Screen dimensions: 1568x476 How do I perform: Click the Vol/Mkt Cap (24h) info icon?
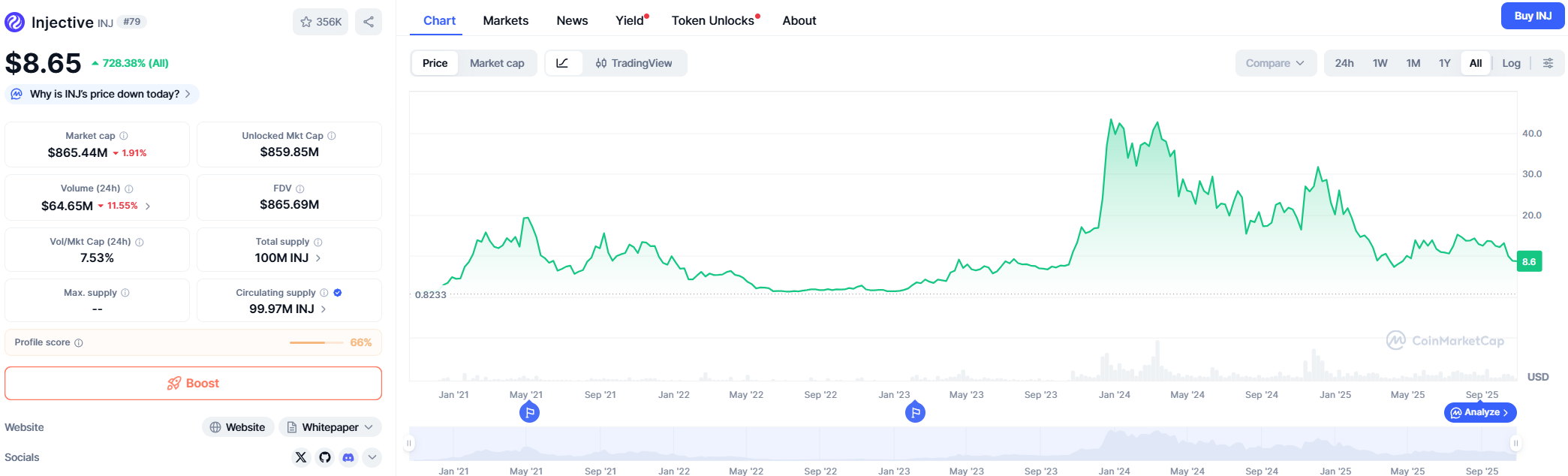[140, 243]
